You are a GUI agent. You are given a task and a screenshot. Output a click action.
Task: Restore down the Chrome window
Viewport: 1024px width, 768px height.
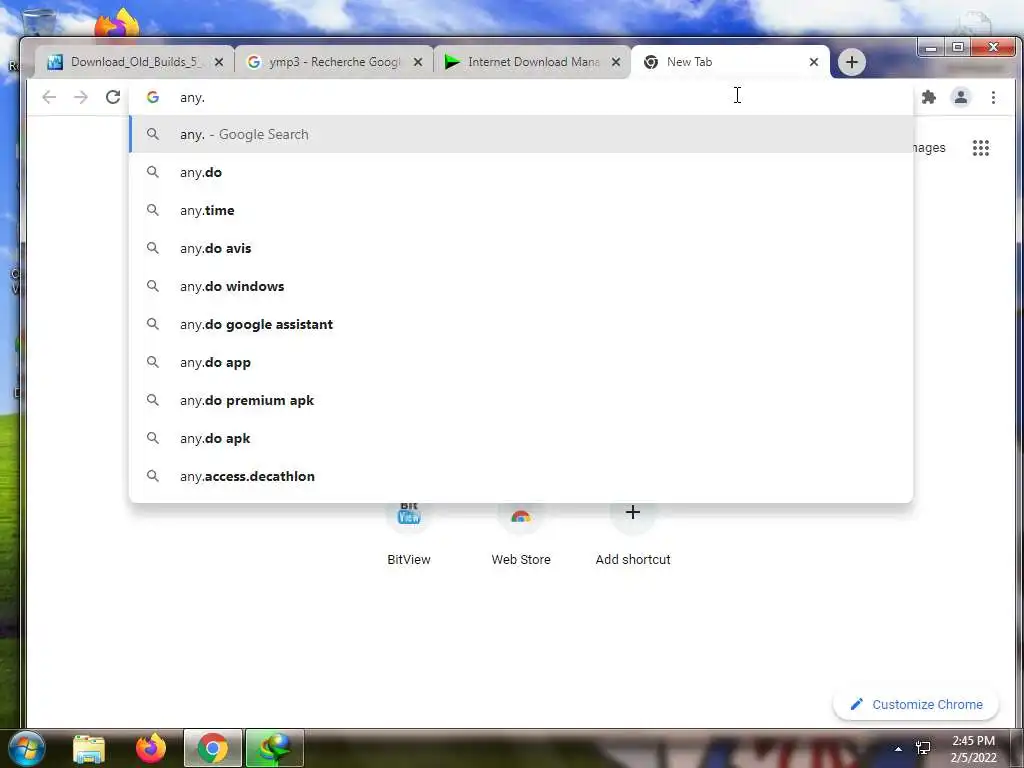click(x=957, y=48)
